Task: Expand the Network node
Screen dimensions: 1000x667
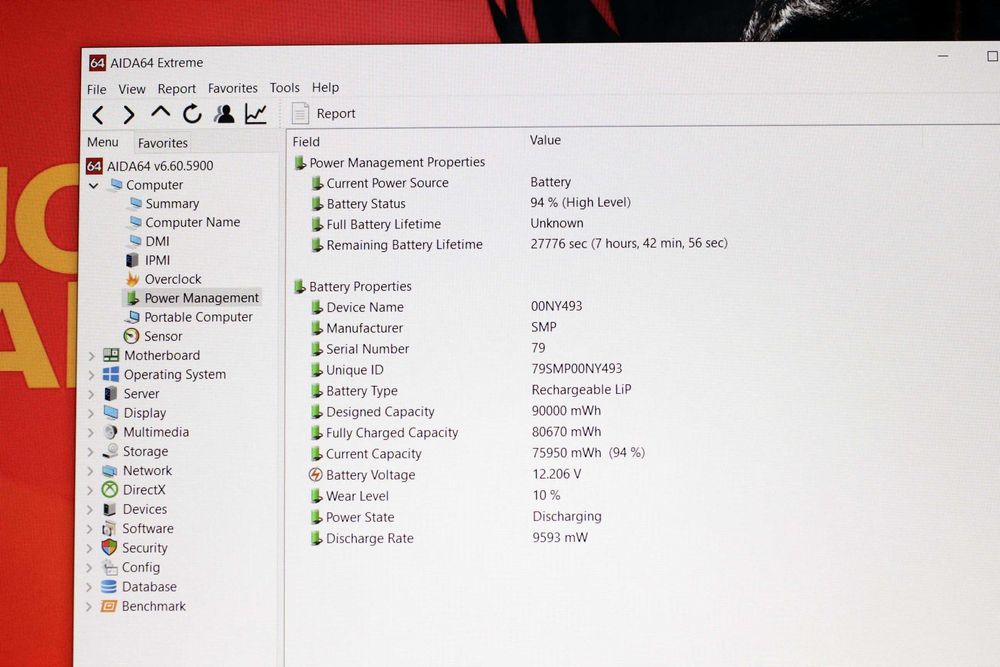Action: pos(91,471)
